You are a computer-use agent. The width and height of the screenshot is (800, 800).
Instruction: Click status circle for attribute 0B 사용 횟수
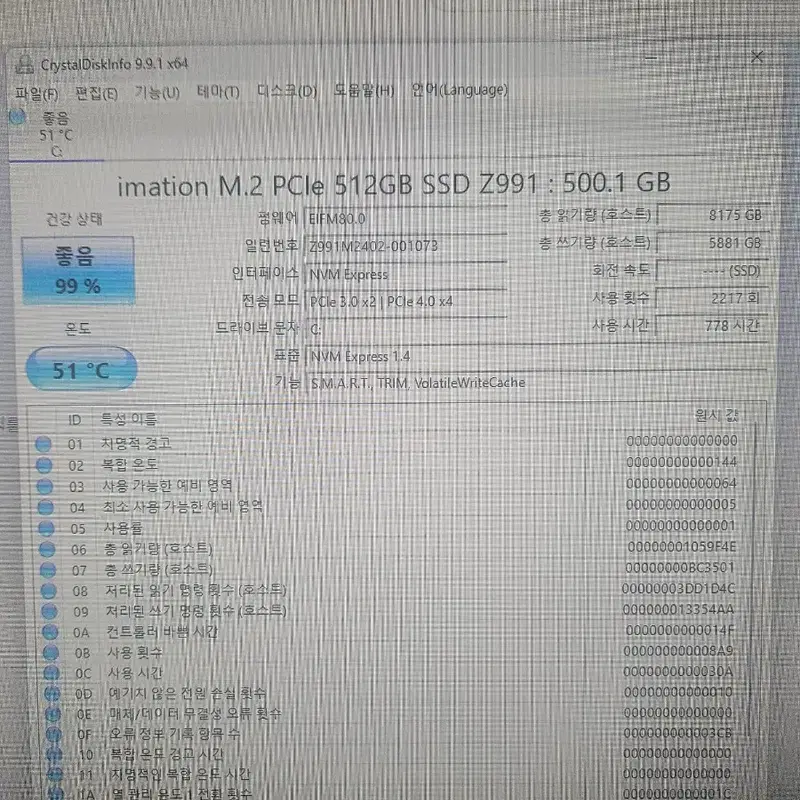pos(51,653)
